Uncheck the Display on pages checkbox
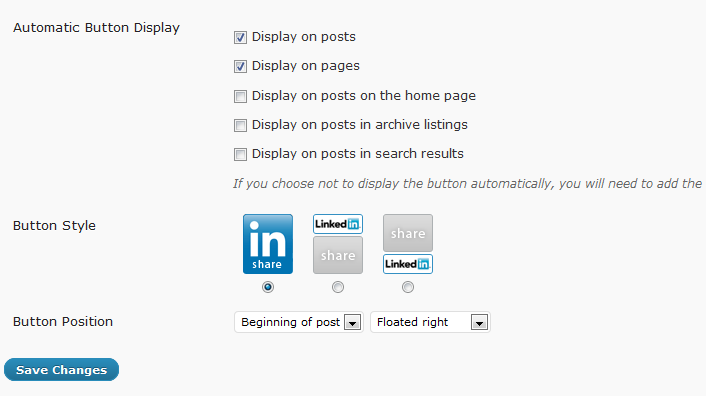 coord(240,67)
